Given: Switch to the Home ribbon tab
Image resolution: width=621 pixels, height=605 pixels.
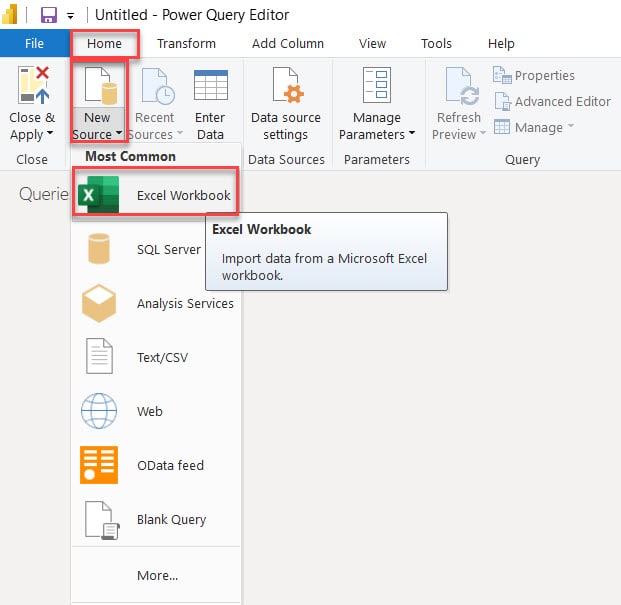Looking at the screenshot, I should (x=105, y=43).
